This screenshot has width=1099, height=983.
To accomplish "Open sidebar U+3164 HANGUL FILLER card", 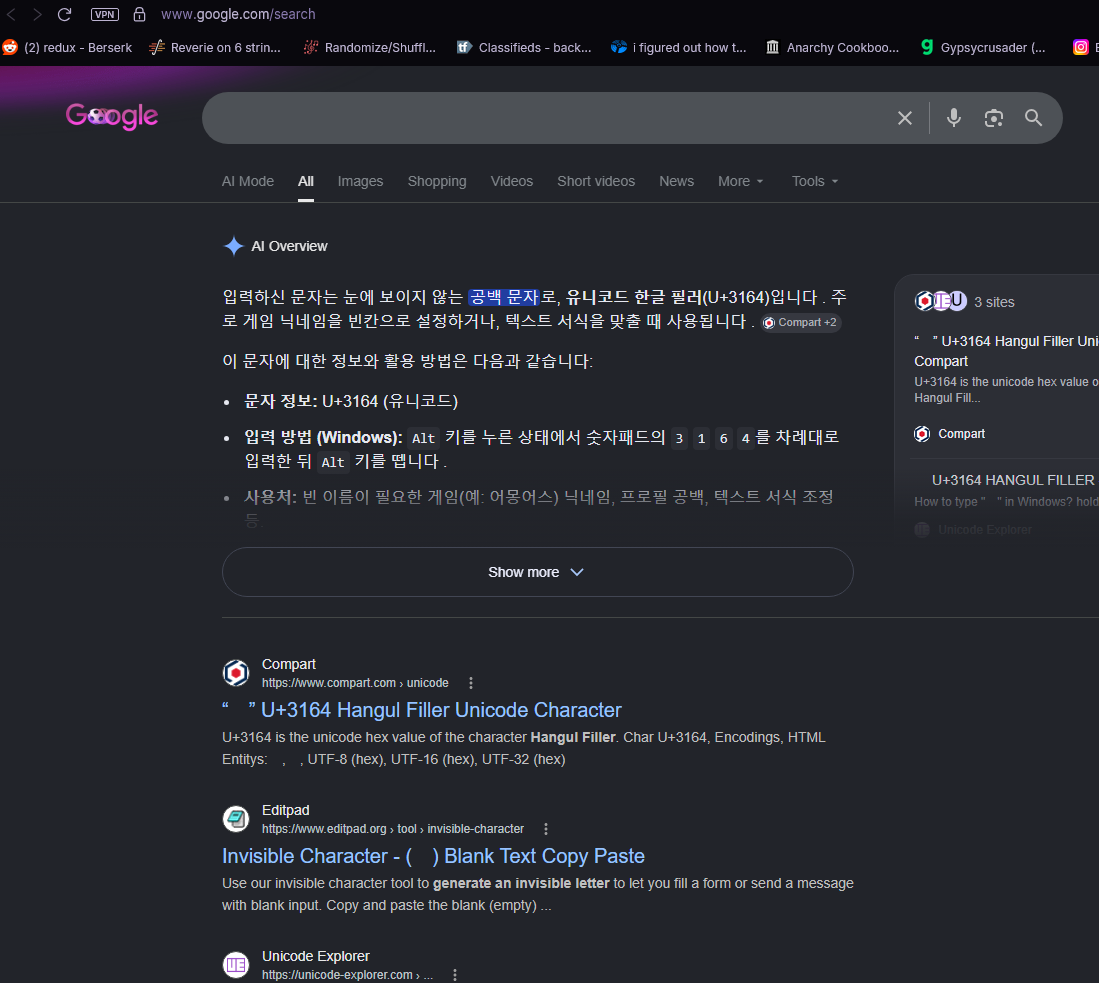I will (1013, 480).
